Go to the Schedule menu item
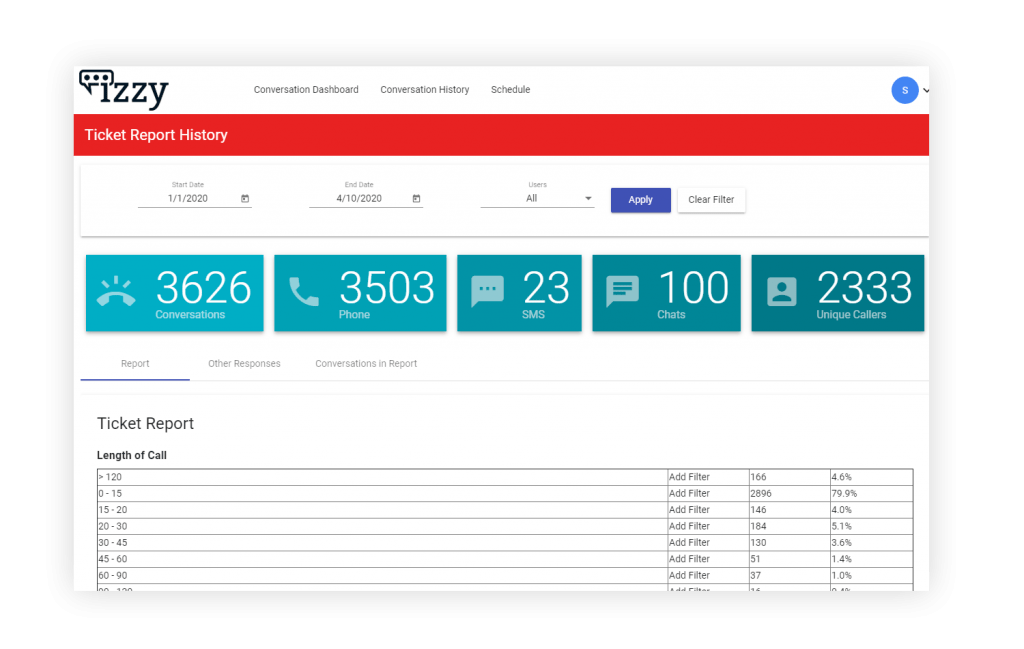Screen dimensions: 1024x649 pos(510,90)
